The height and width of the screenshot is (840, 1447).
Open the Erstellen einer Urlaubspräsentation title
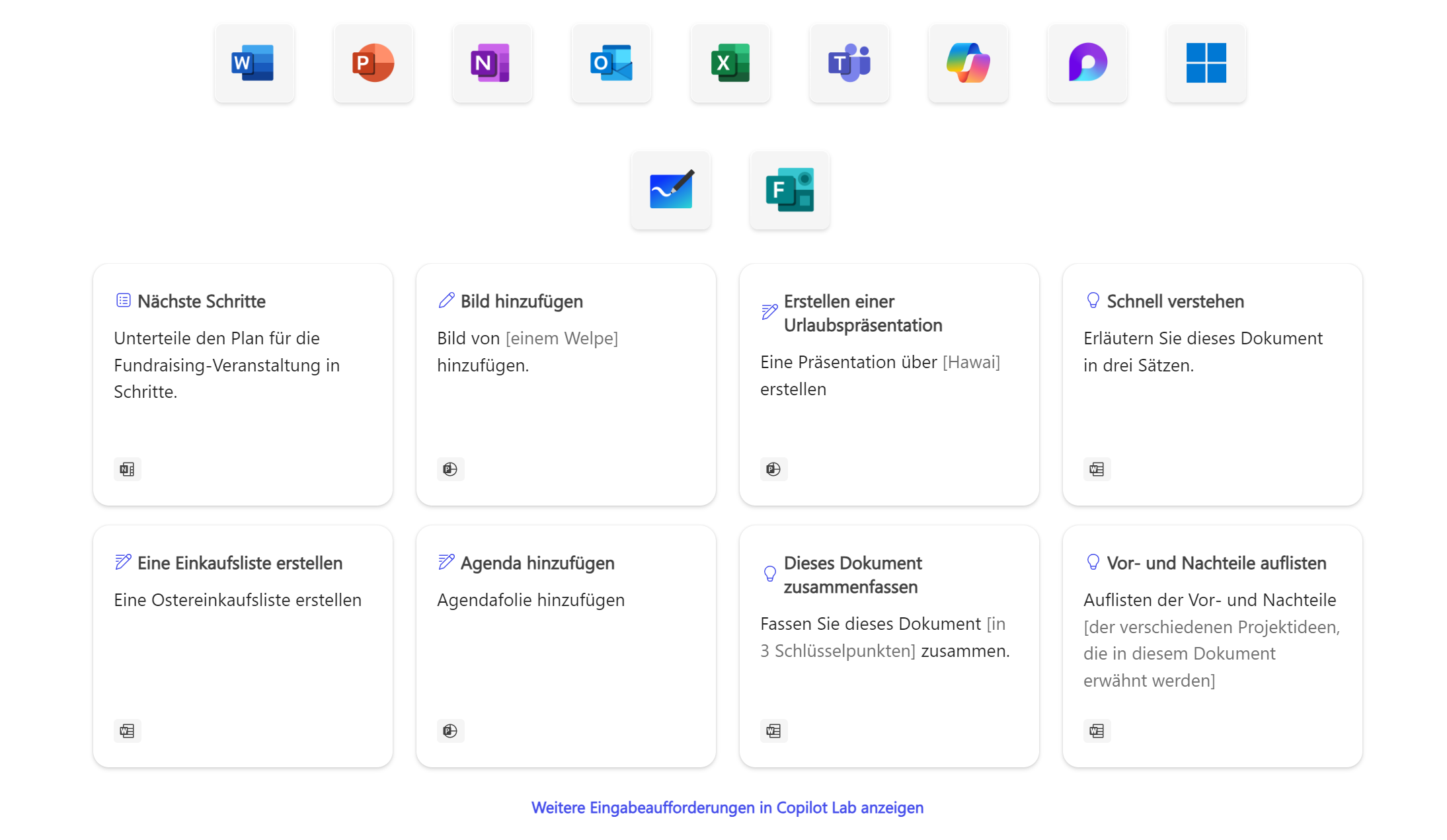click(x=863, y=313)
